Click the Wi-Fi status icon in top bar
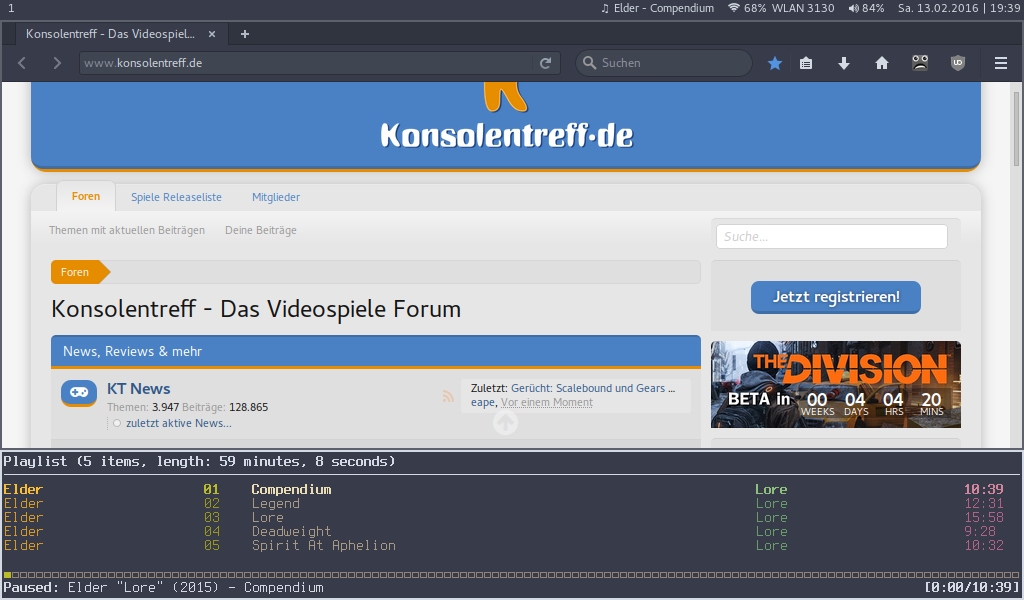This screenshot has width=1024, height=600. coord(734,8)
